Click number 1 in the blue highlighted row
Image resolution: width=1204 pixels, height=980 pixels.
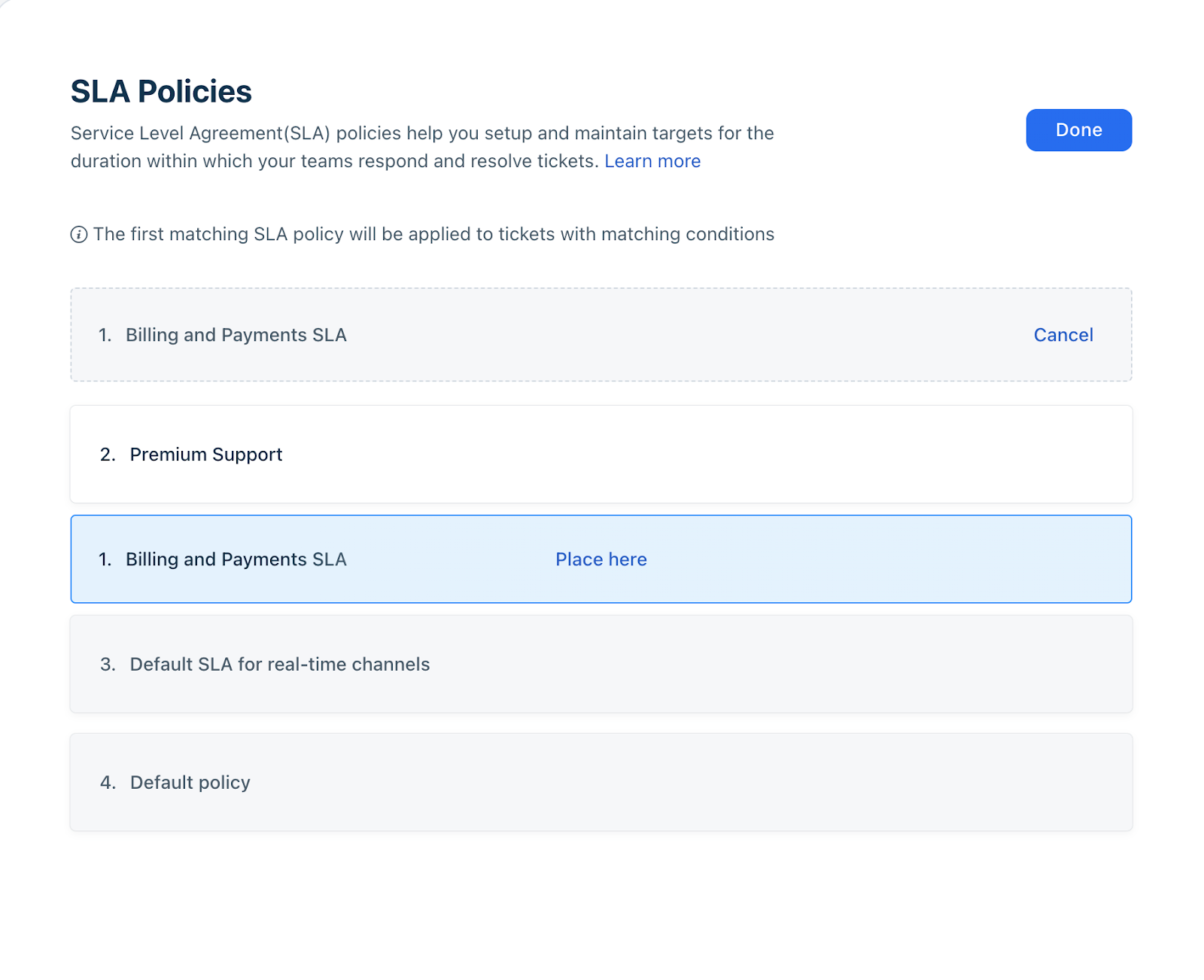pos(105,559)
